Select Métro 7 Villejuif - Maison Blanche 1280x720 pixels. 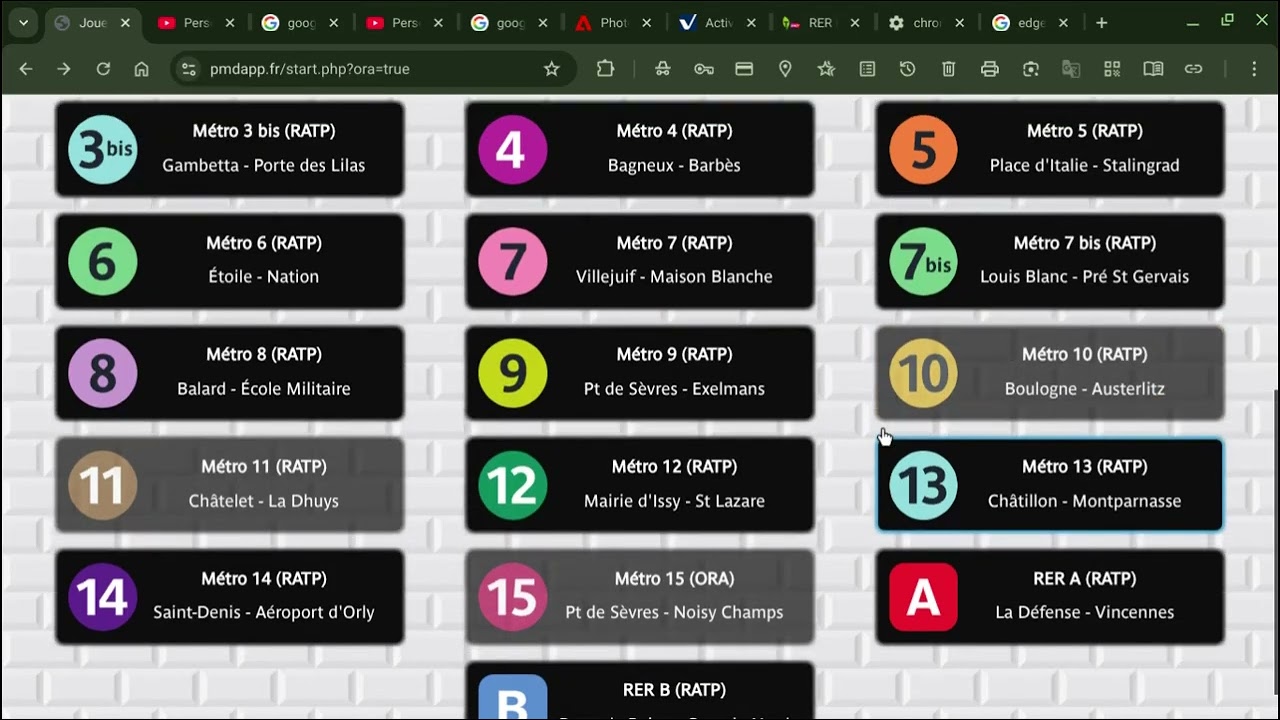tap(640, 261)
